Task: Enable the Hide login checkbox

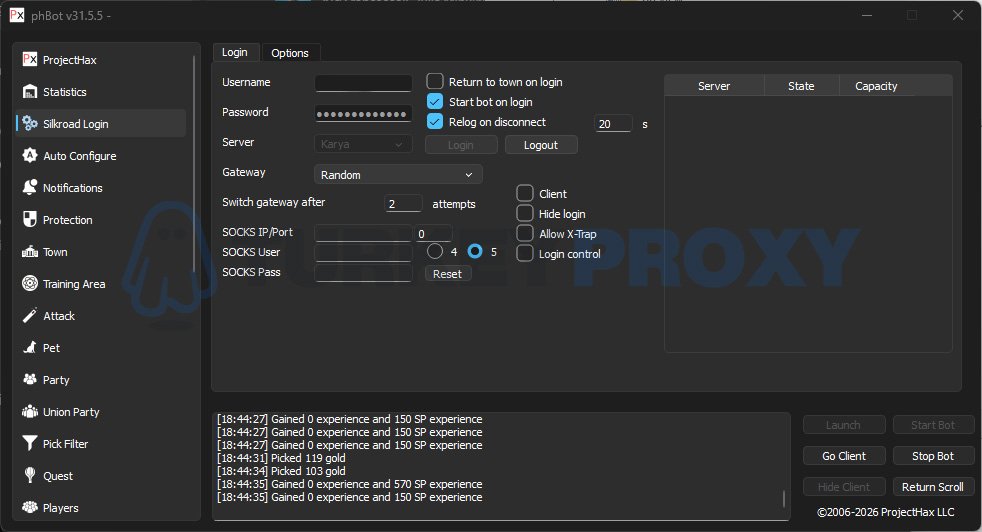Action: tap(525, 213)
